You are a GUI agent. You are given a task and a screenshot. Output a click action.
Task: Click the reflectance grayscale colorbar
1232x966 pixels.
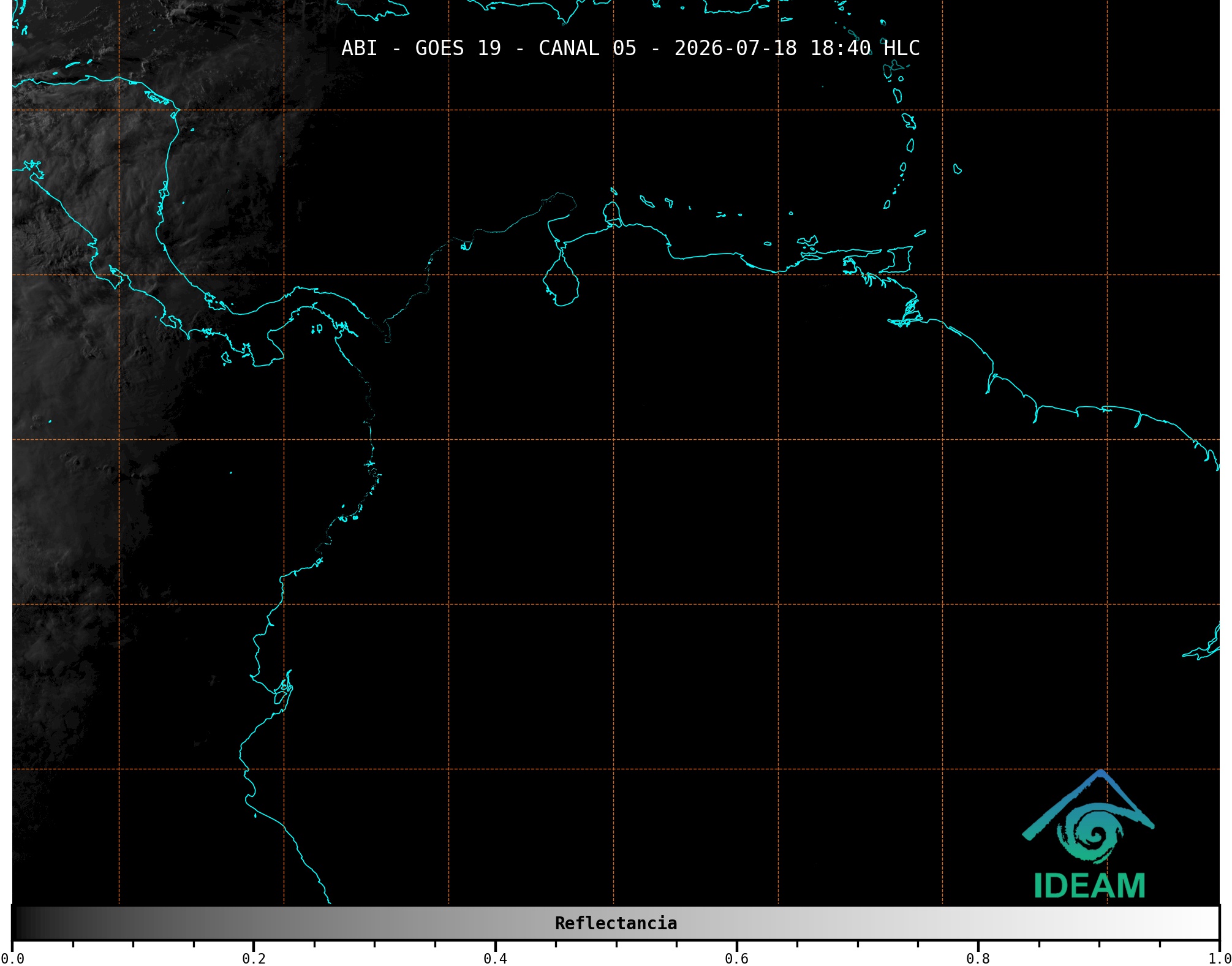click(x=616, y=923)
